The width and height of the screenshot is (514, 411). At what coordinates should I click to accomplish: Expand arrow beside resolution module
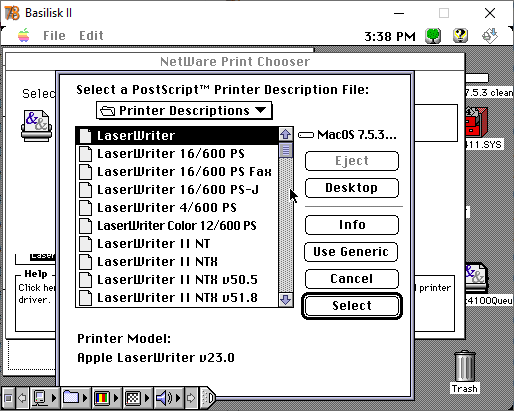coord(147,398)
